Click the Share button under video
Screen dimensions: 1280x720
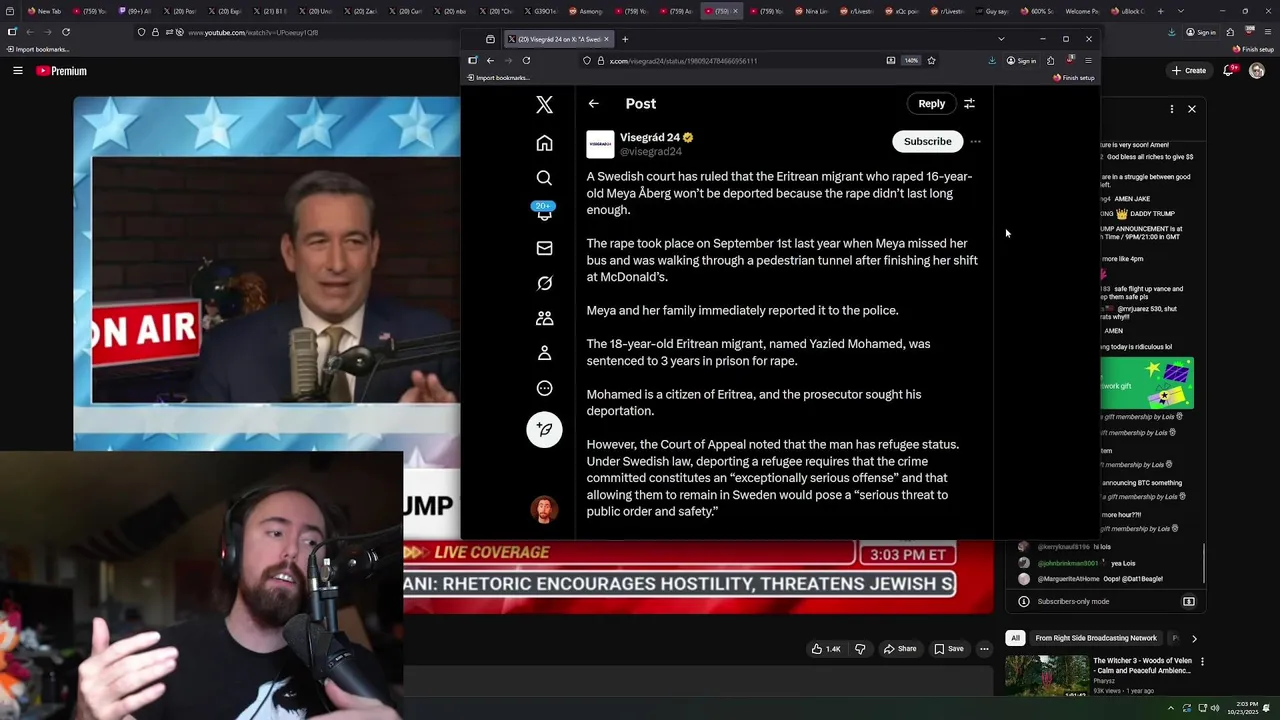click(x=899, y=649)
